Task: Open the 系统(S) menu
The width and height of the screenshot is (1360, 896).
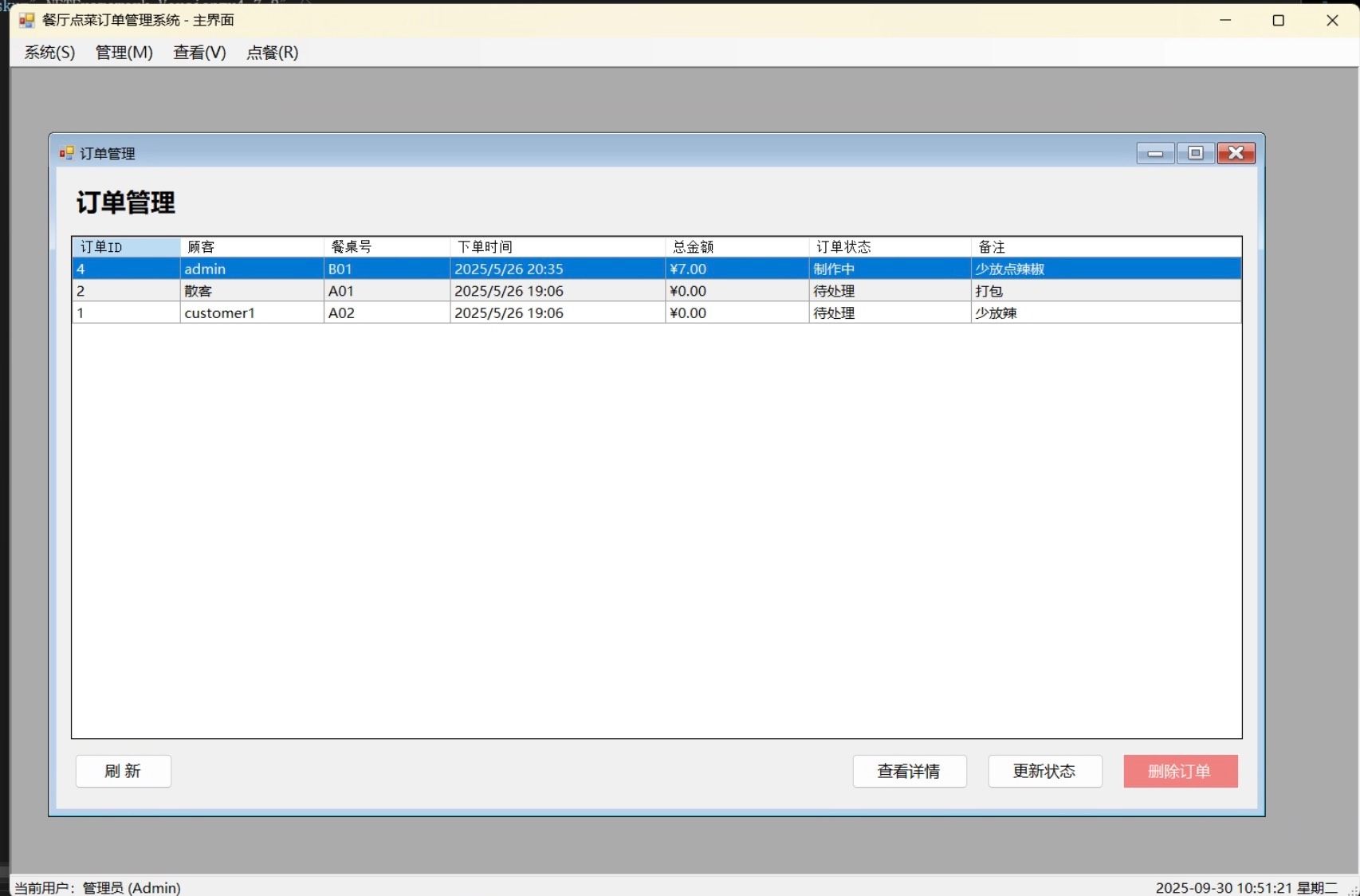Action: tap(49, 53)
